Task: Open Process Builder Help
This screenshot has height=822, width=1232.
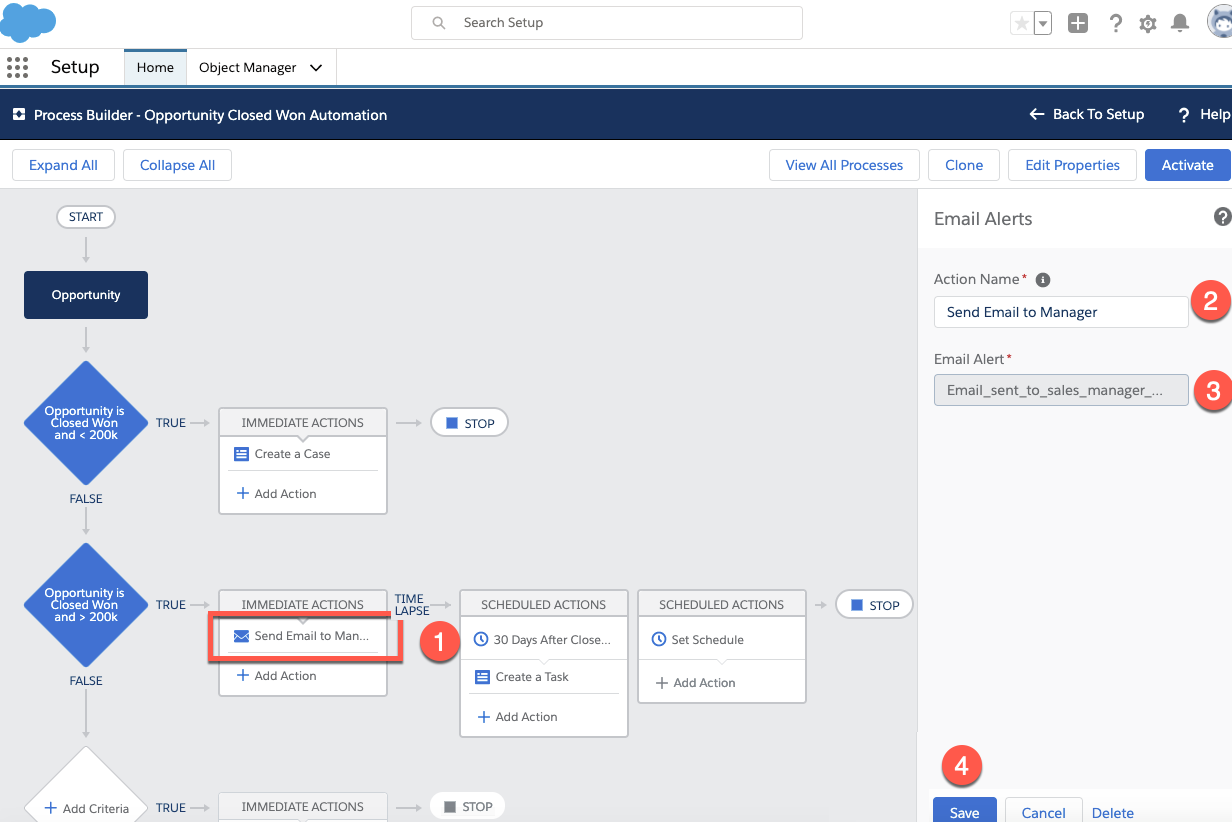Action: click(1204, 114)
